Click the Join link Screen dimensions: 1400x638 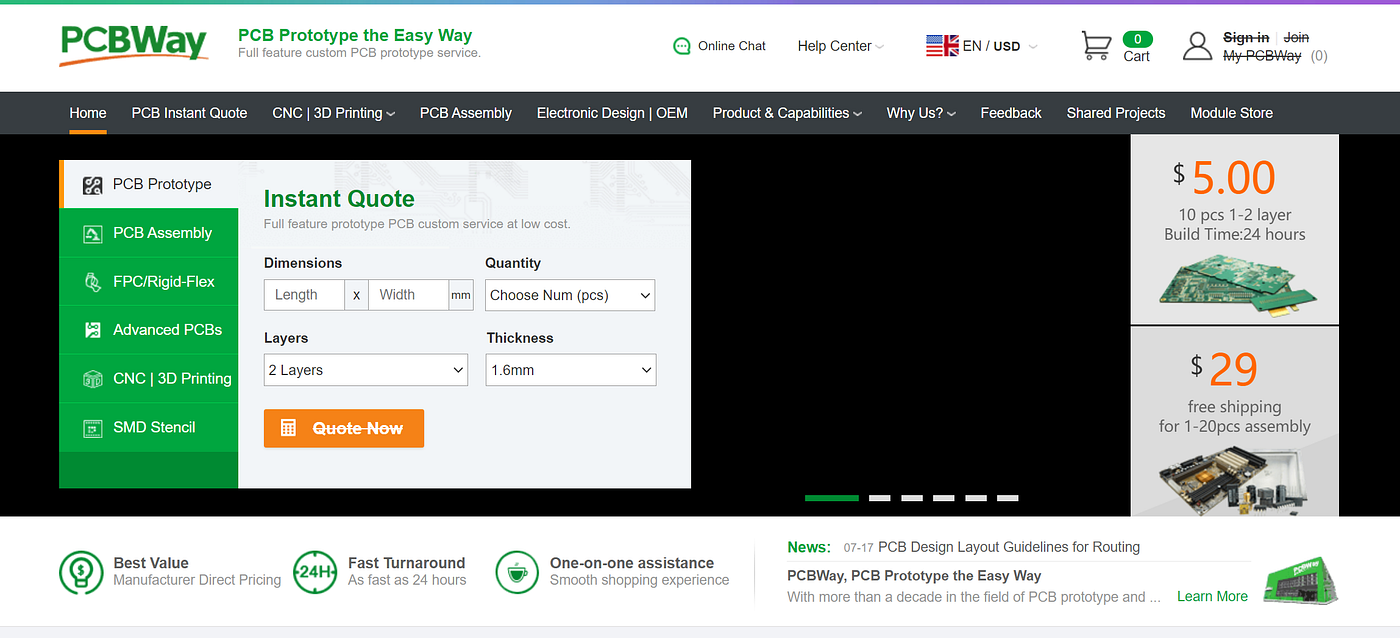(x=1296, y=37)
